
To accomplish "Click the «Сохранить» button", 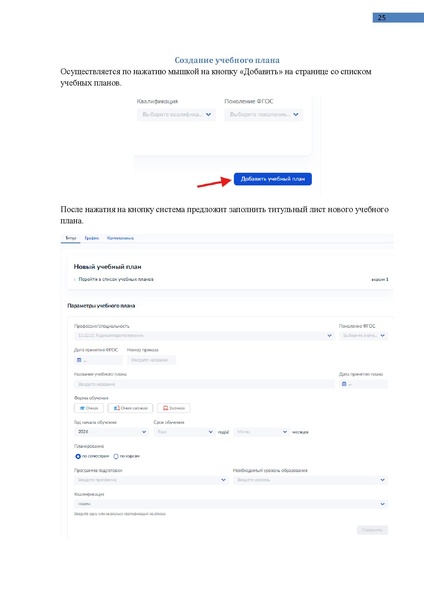I will [x=372, y=530].
